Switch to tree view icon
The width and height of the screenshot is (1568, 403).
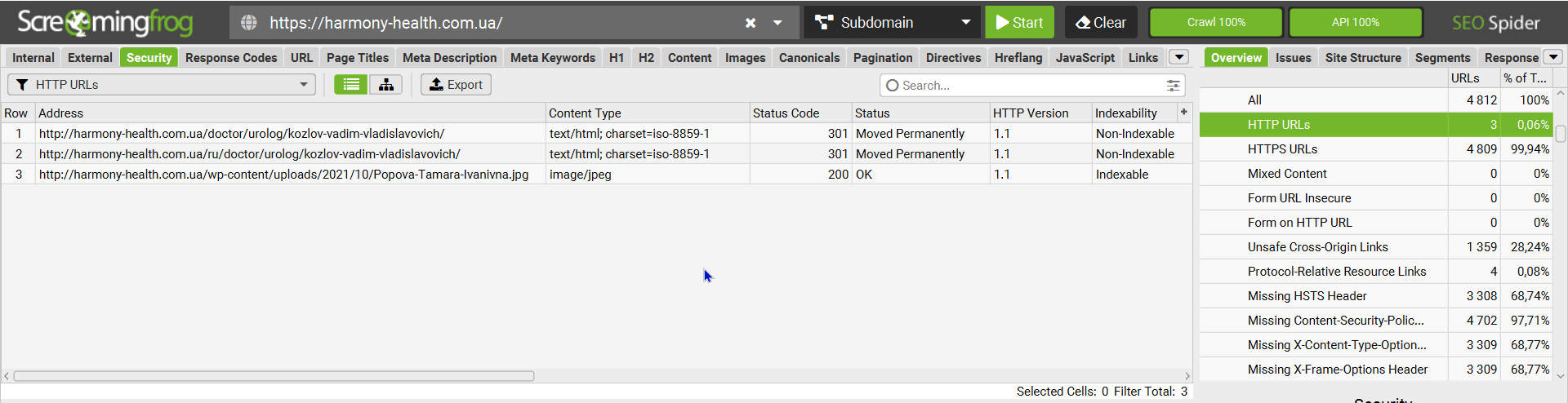pos(385,85)
